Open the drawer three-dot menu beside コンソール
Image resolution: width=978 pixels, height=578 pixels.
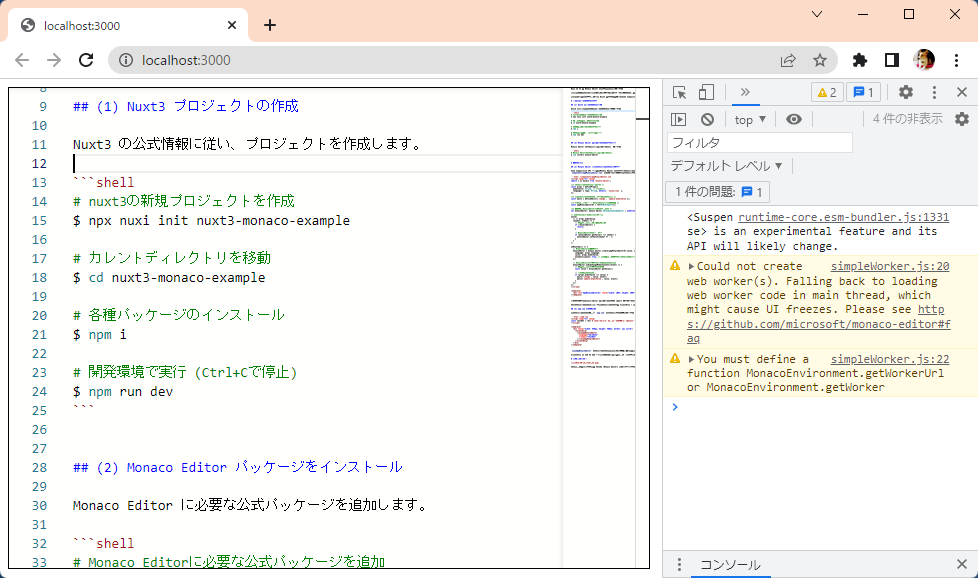click(x=679, y=564)
